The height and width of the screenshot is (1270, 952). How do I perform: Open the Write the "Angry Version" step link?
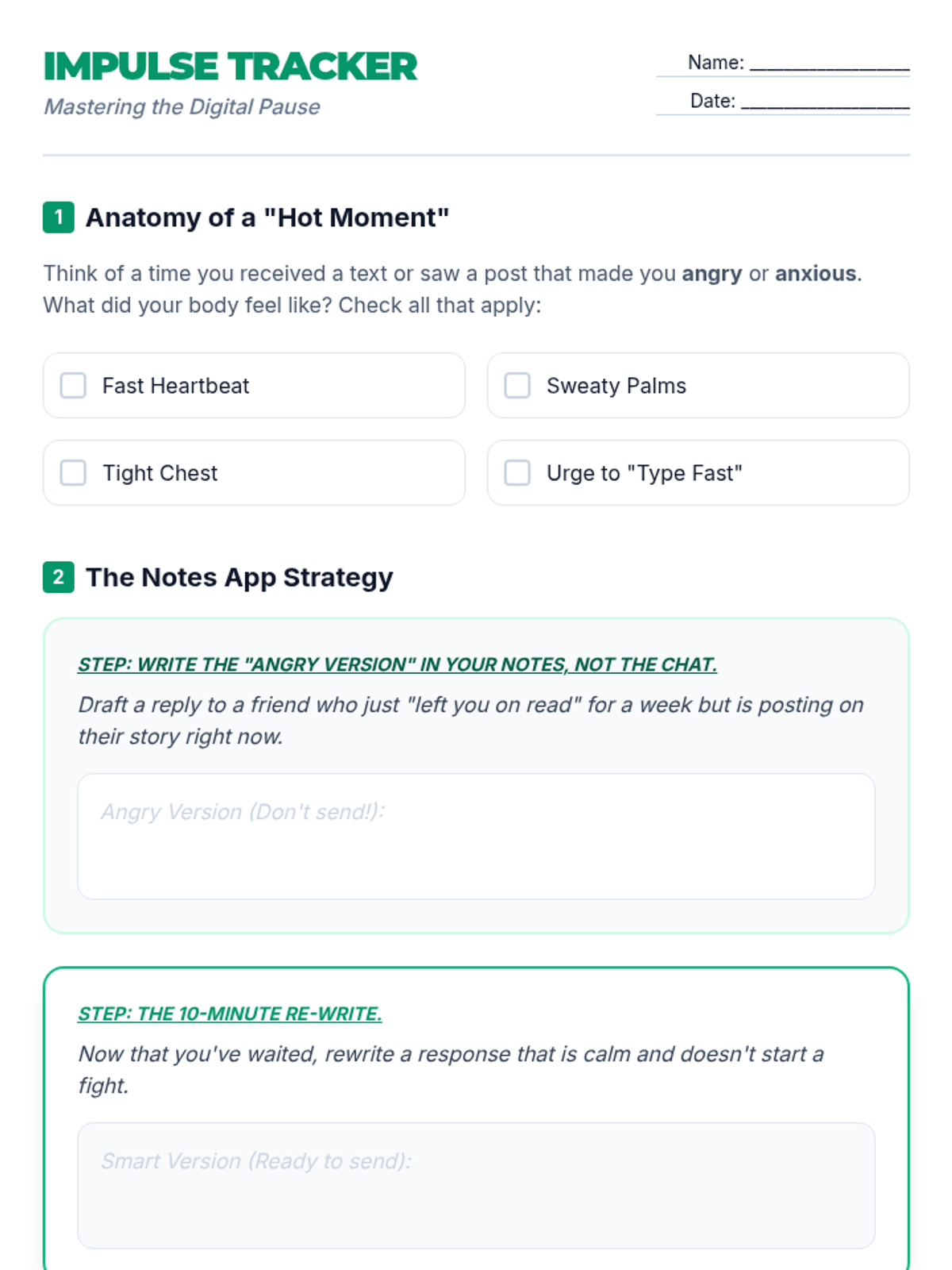click(397, 664)
